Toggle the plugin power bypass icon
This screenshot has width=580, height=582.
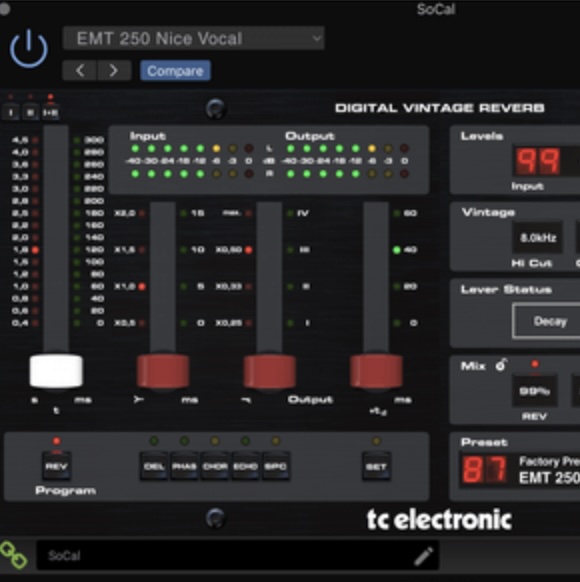pos(29,48)
